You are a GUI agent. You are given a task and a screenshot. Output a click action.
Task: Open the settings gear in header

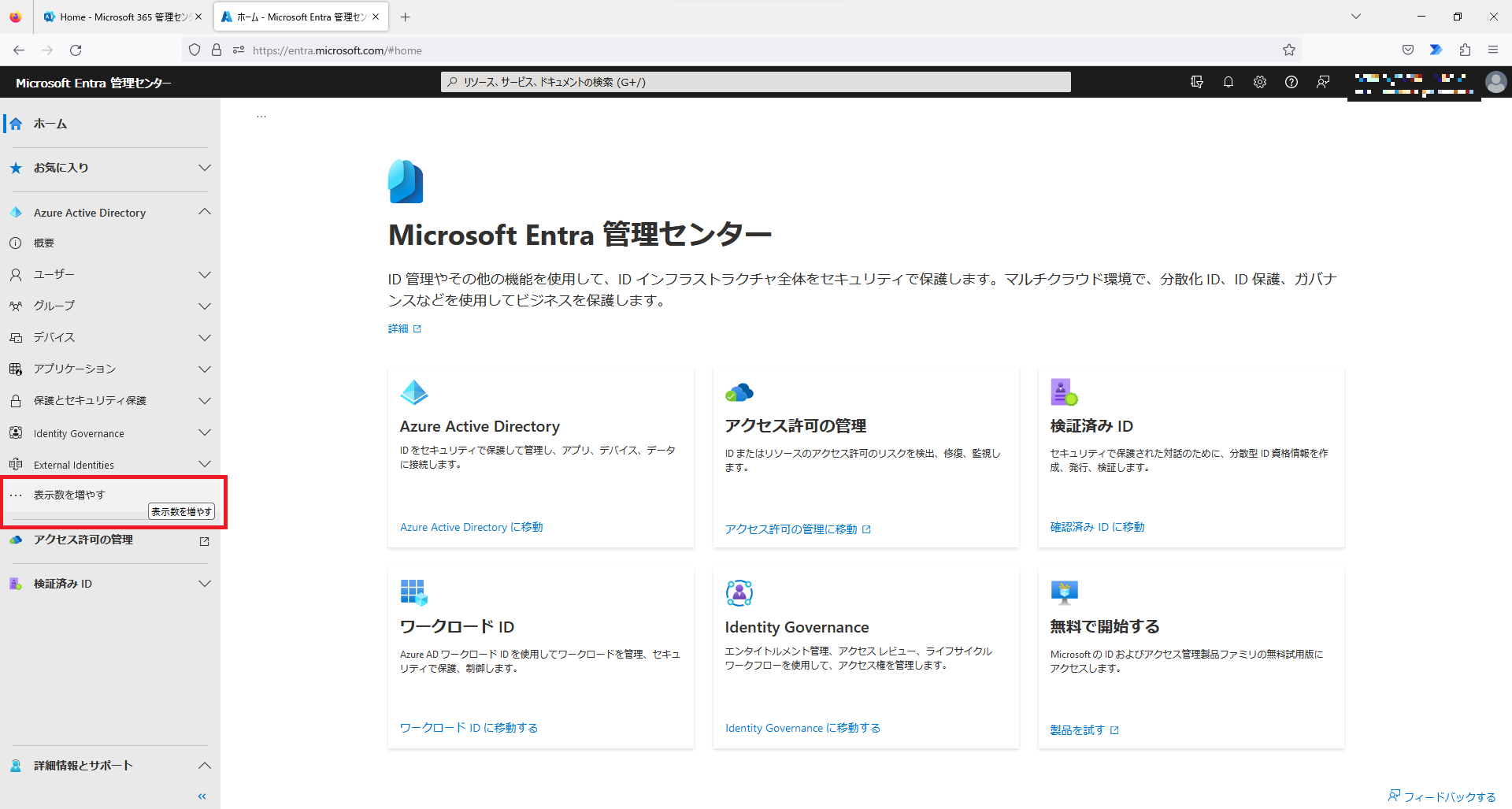click(1260, 82)
